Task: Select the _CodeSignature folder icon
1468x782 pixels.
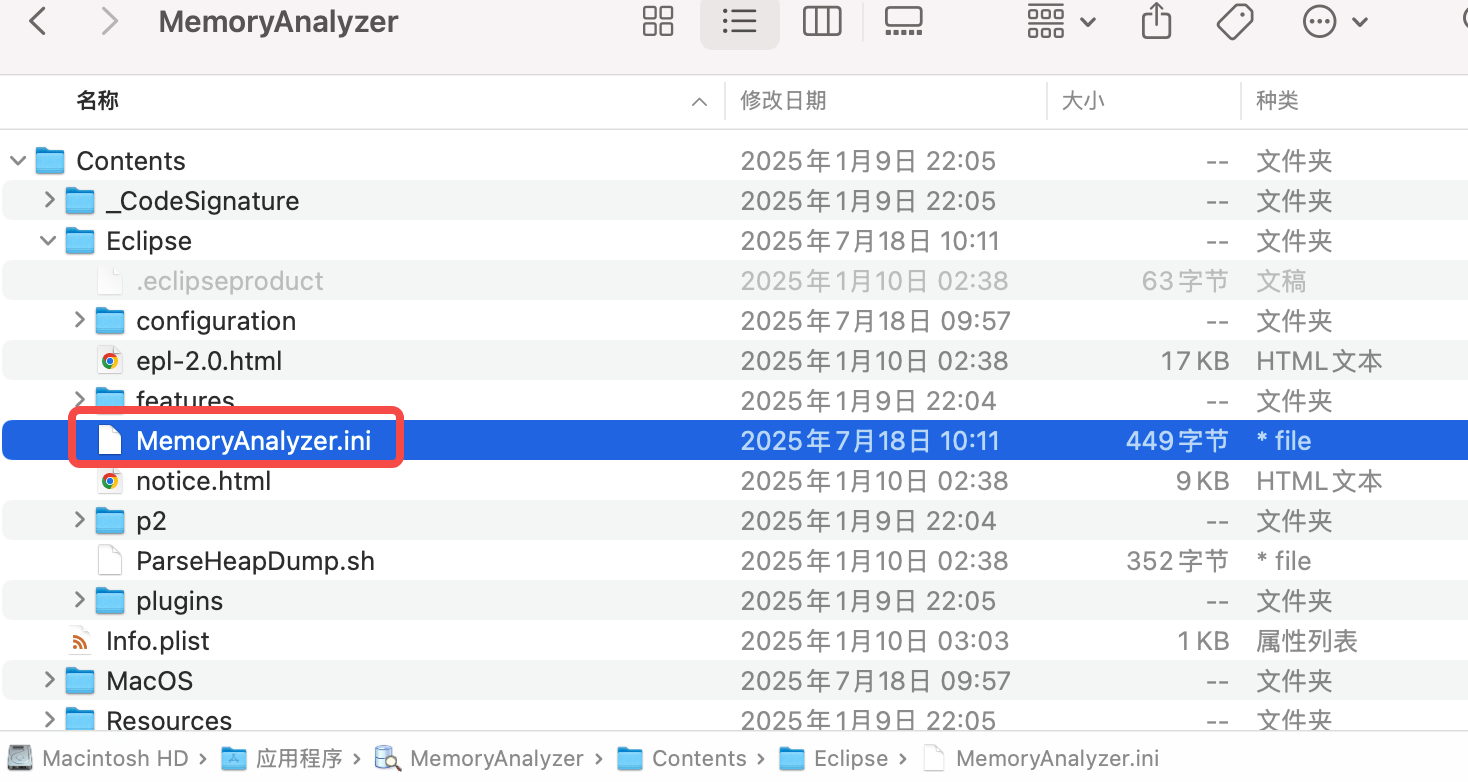Action: click(x=80, y=201)
